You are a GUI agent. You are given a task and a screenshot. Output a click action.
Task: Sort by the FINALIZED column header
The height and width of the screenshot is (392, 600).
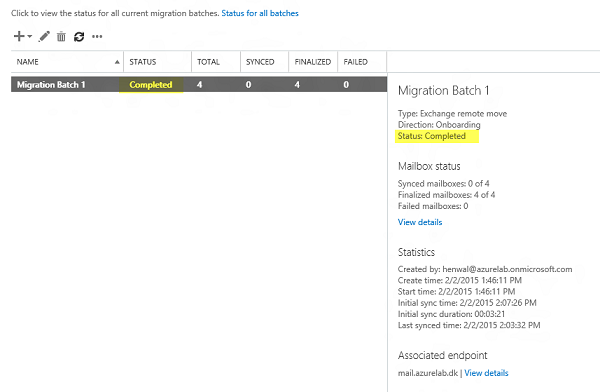point(313,62)
